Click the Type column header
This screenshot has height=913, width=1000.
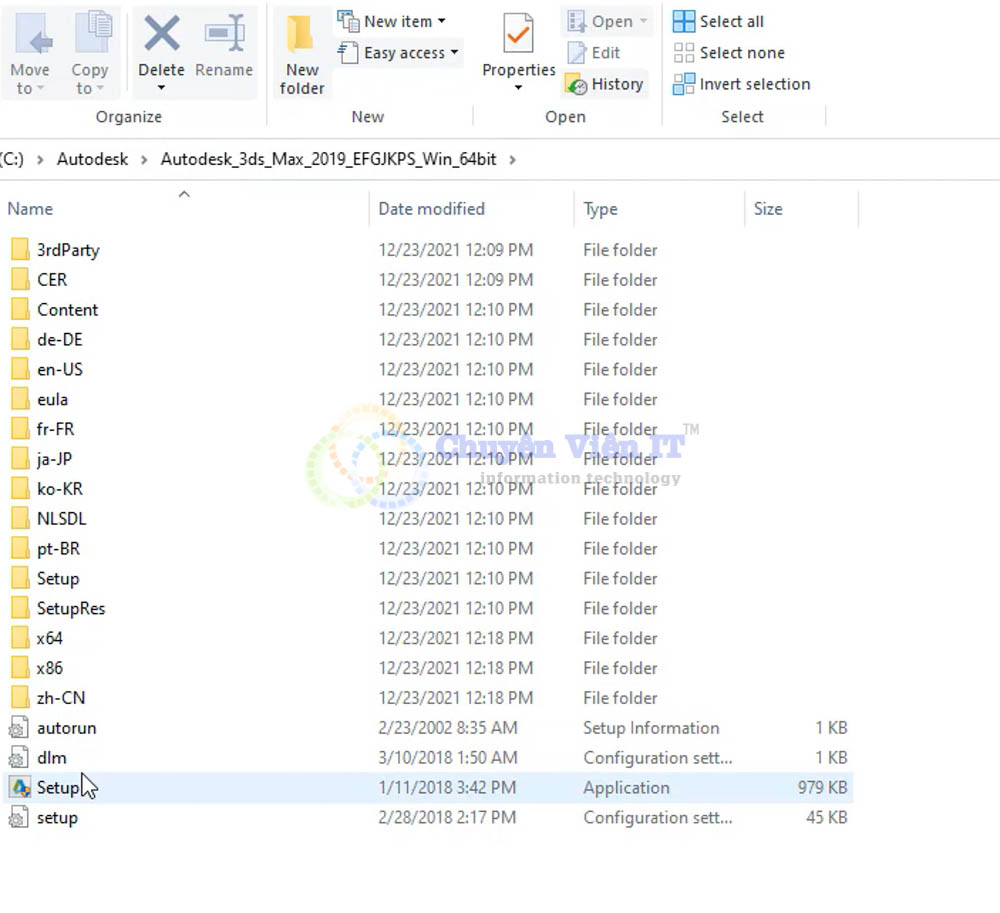[600, 209]
